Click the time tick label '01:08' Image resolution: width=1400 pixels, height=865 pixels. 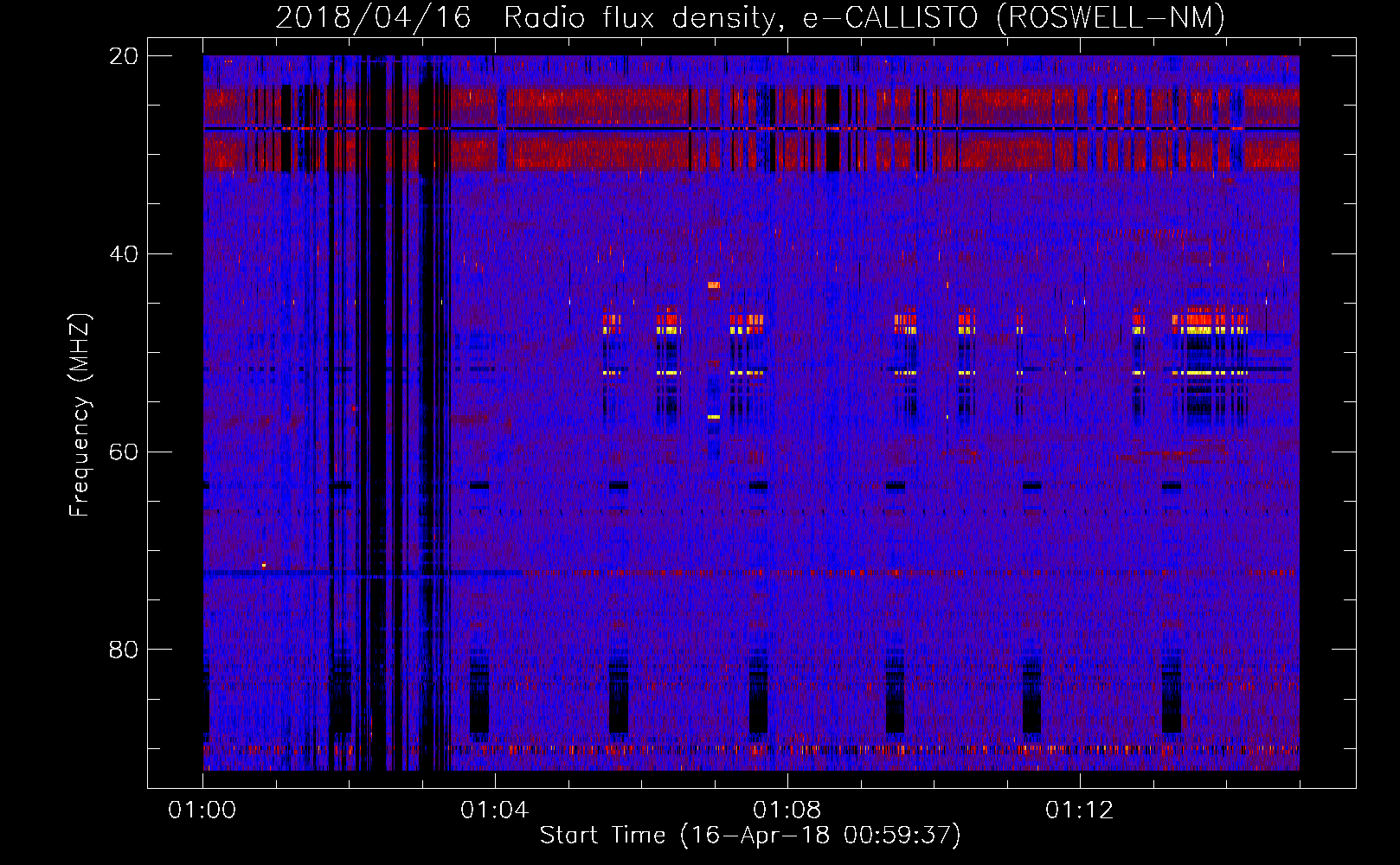pyautogui.click(x=787, y=811)
